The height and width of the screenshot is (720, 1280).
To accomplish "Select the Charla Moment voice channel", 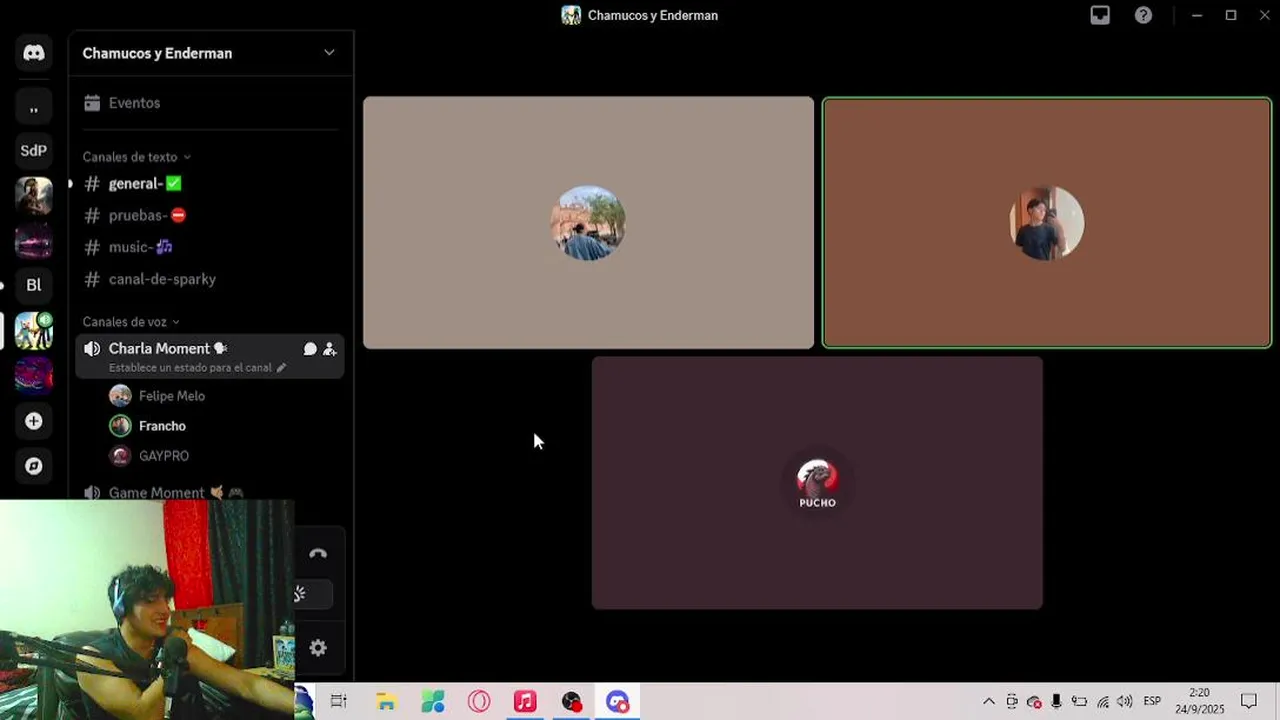I will tap(210, 356).
